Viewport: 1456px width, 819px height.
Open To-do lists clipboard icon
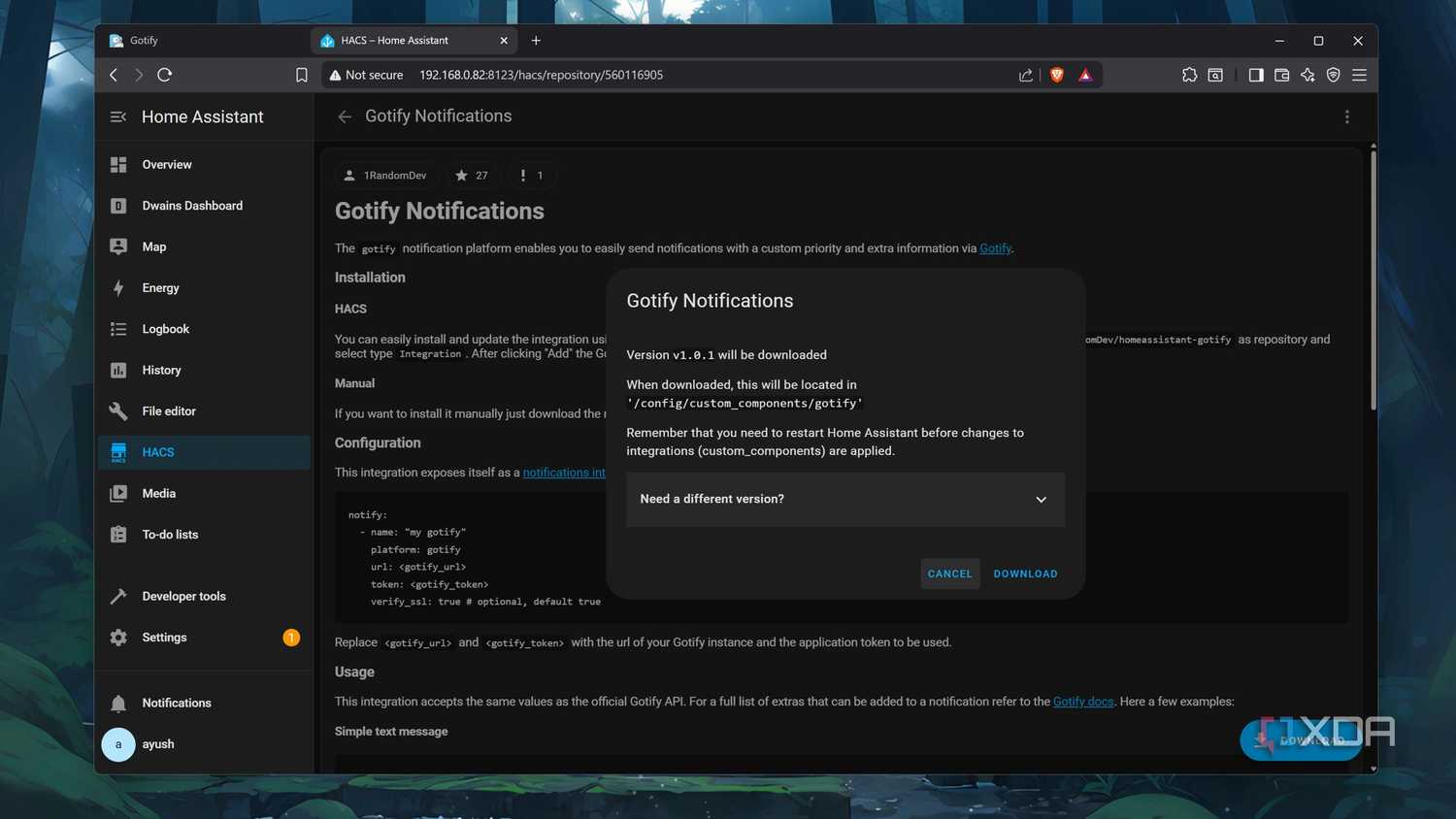(x=118, y=535)
